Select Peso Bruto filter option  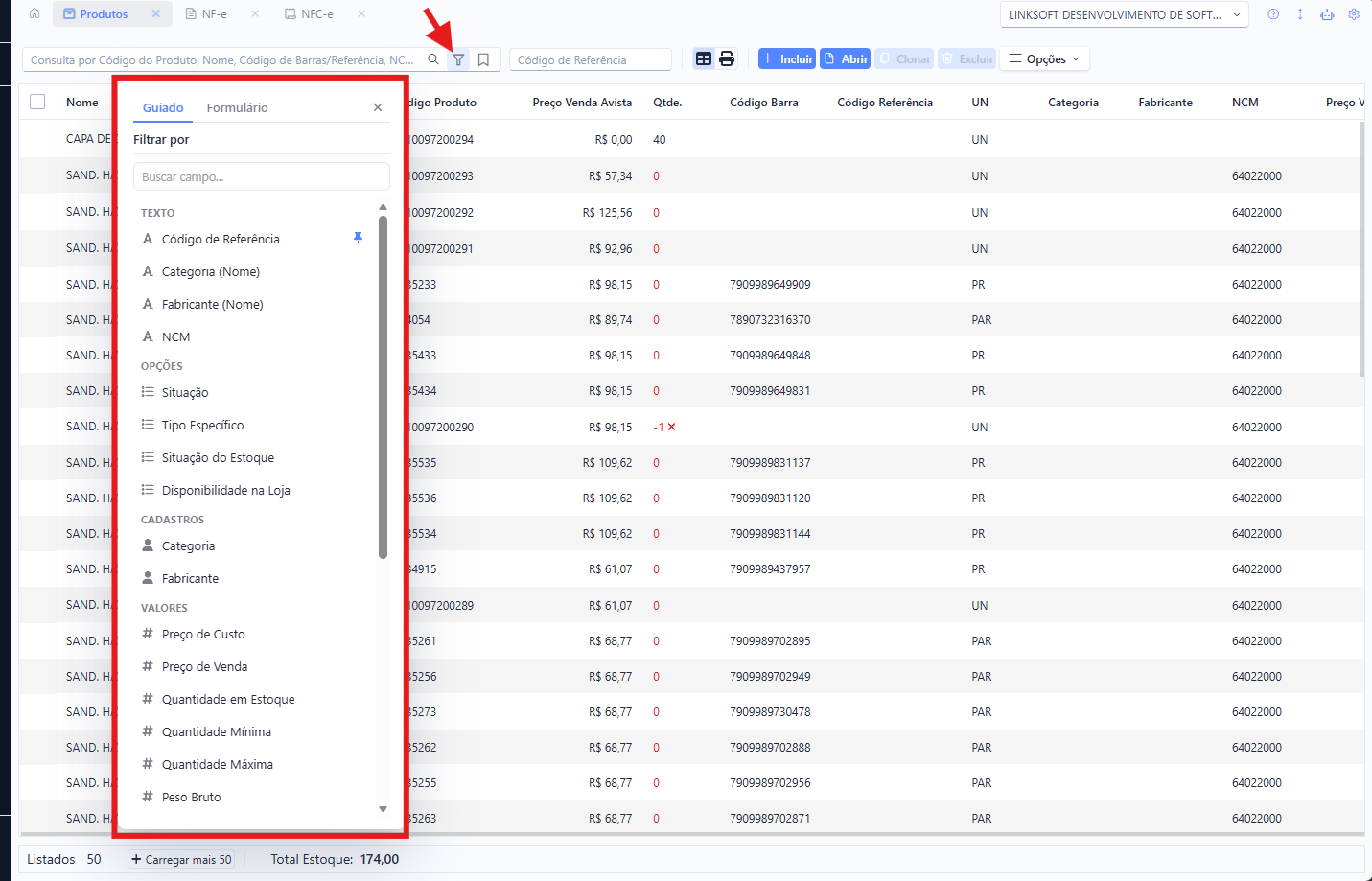[x=191, y=797]
